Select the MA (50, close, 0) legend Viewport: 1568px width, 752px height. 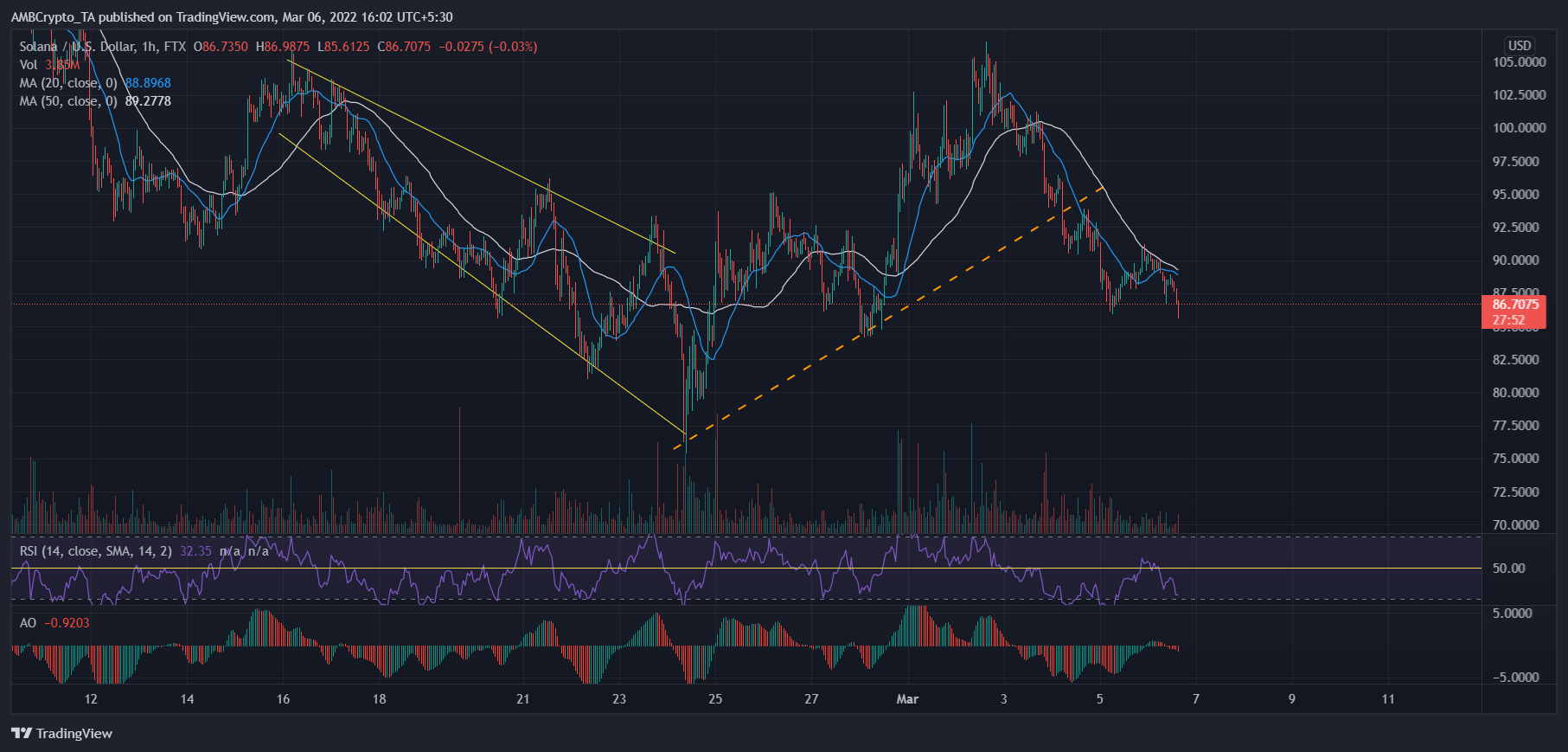[68, 101]
